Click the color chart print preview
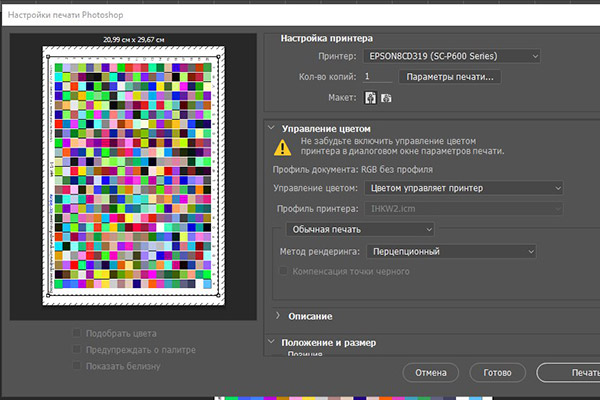The width and height of the screenshot is (600, 400). 133,176
